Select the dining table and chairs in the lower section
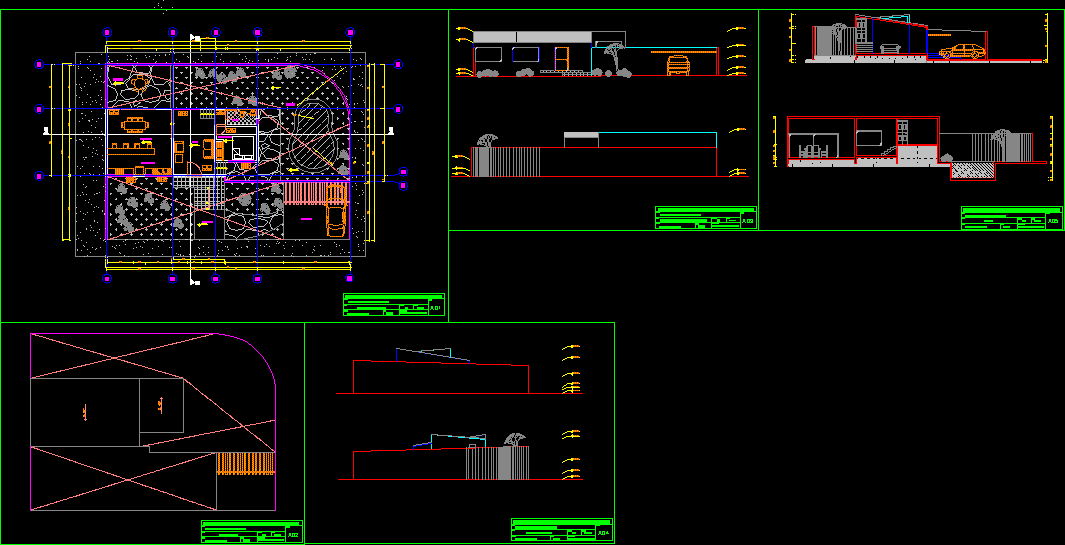Viewport: 1065px width, 545px height. 812,151
